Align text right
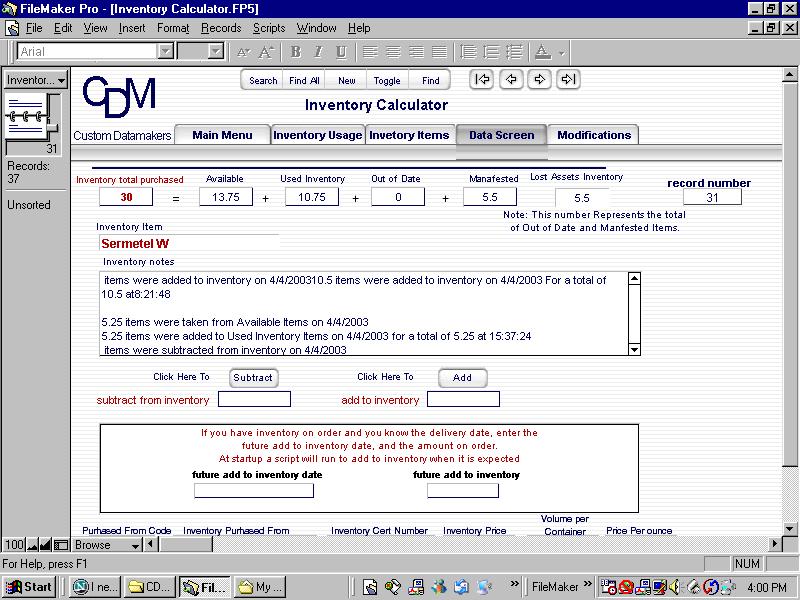The width and height of the screenshot is (800, 600). tap(416, 52)
